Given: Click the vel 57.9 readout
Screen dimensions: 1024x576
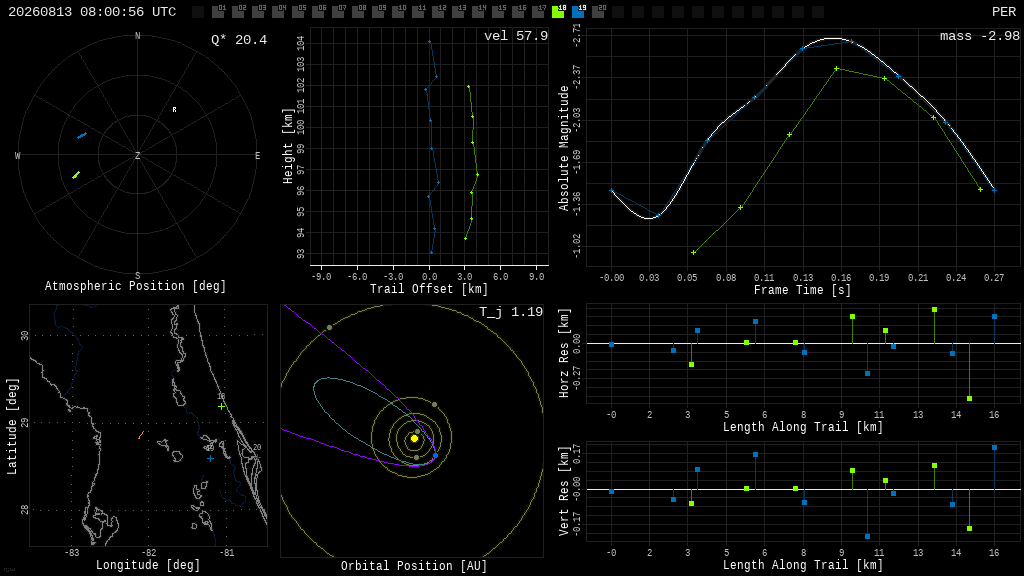Looking at the screenshot, I should (x=516, y=36).
